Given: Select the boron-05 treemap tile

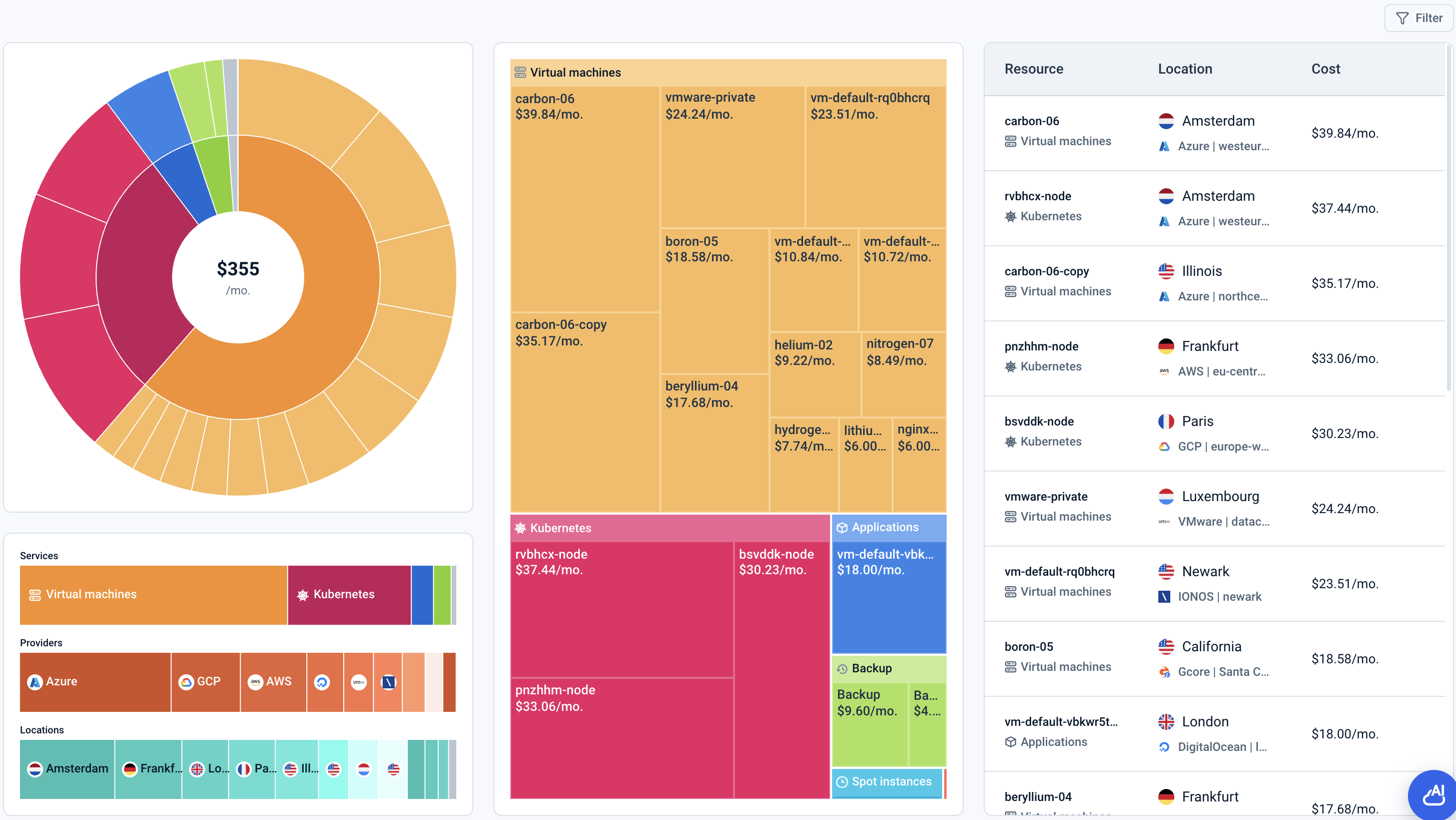Looking at the screenshot, I should point(714,300).
